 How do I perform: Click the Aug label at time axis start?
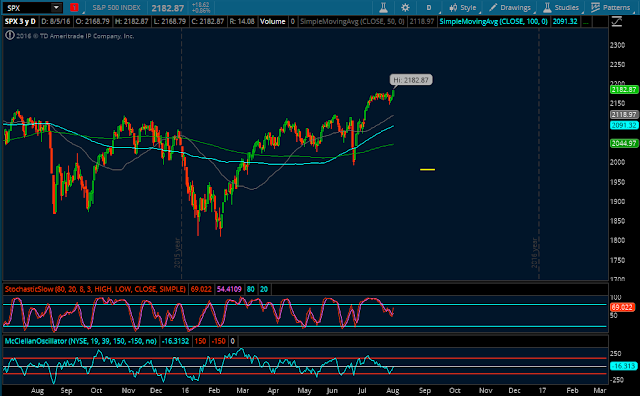click(37, 391)
